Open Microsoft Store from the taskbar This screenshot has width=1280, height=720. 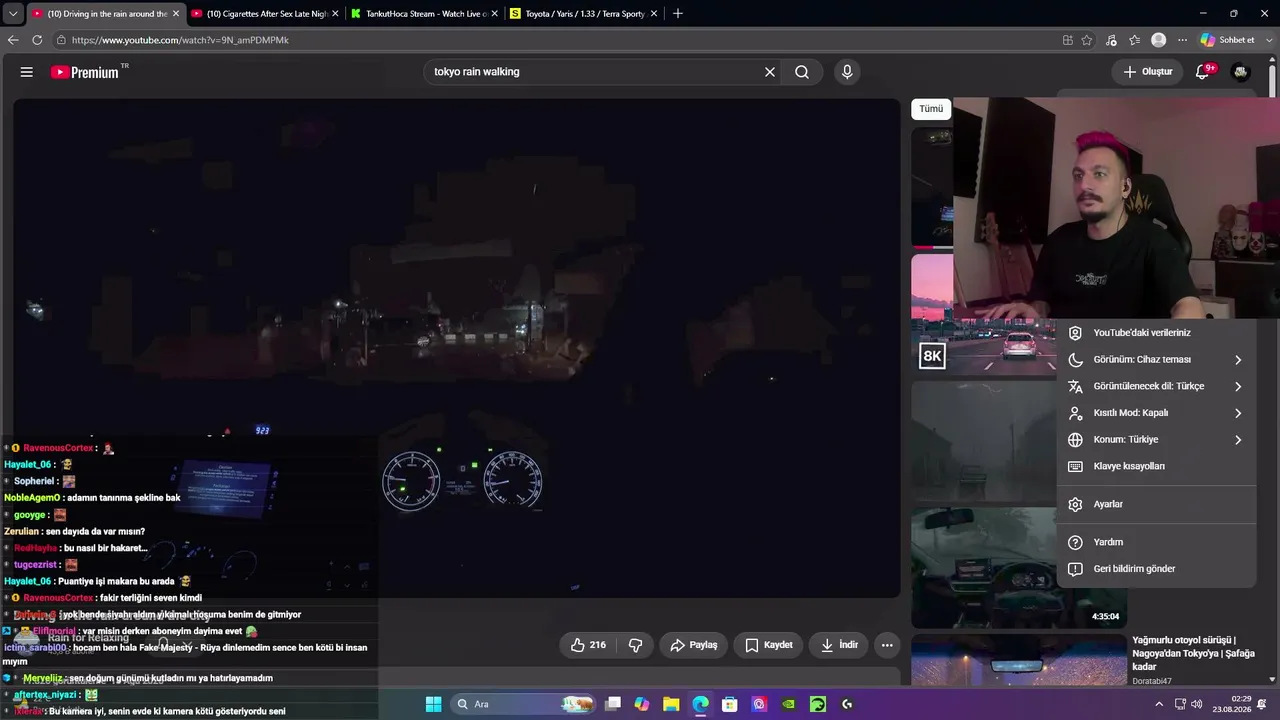tap(730, 704)
